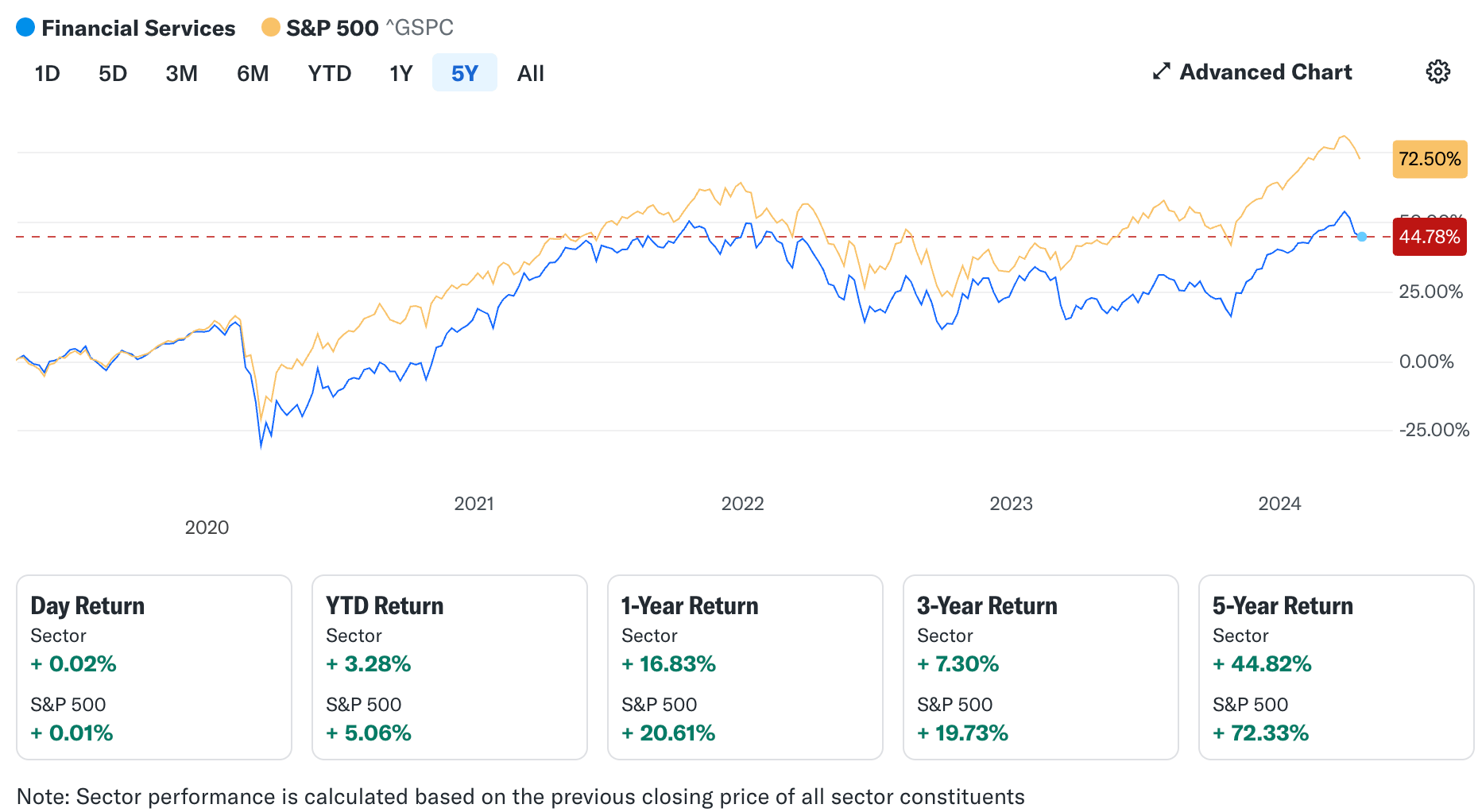The height and width of the screenshot is (812, 1478).
Task: Click the 44.78% sector value badge
Action: coord(1430,237)
